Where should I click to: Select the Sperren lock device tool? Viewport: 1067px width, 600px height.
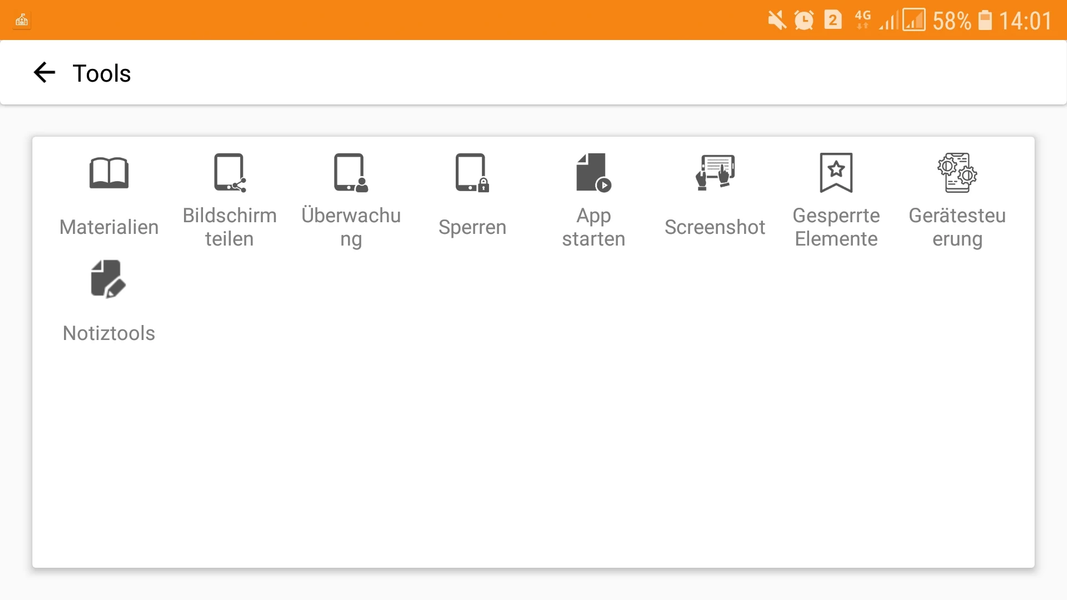472,172
